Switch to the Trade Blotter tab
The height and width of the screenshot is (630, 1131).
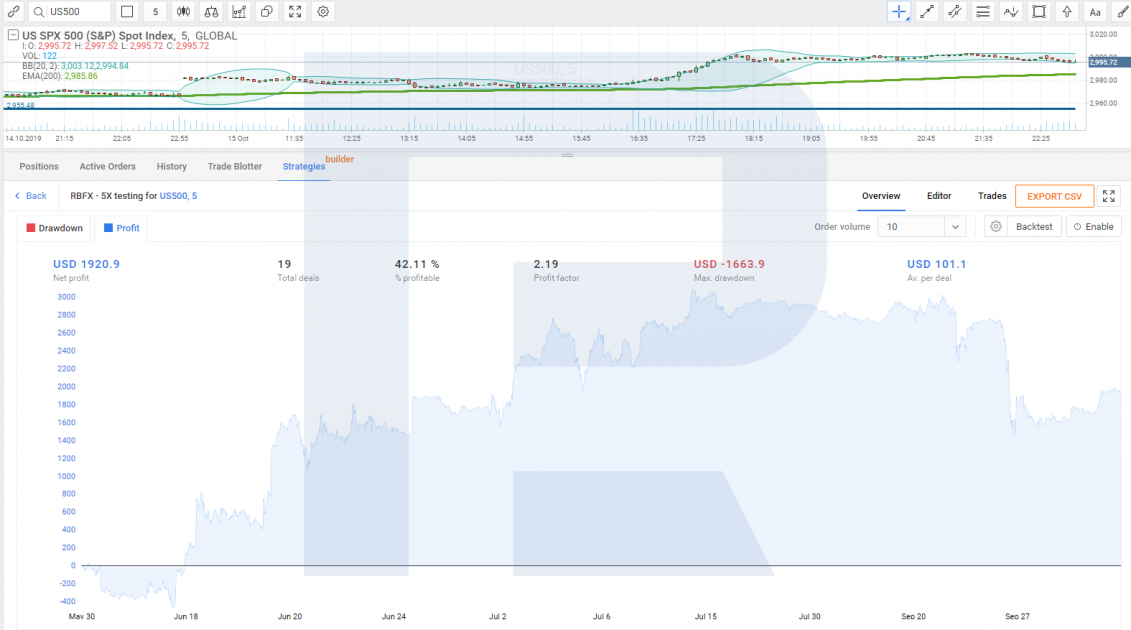point(234,166)
